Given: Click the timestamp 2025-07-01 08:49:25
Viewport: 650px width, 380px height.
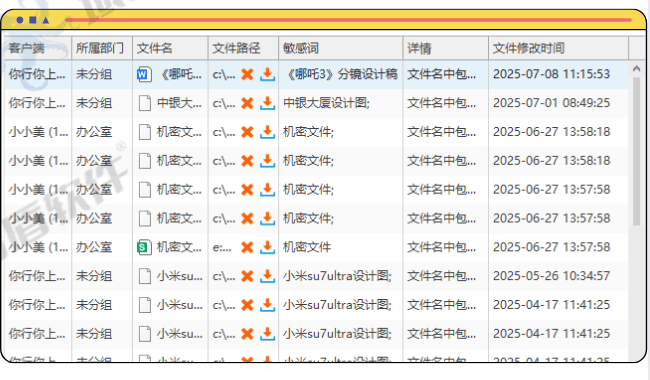Looking at the screenshot, I should coord(551,103).
